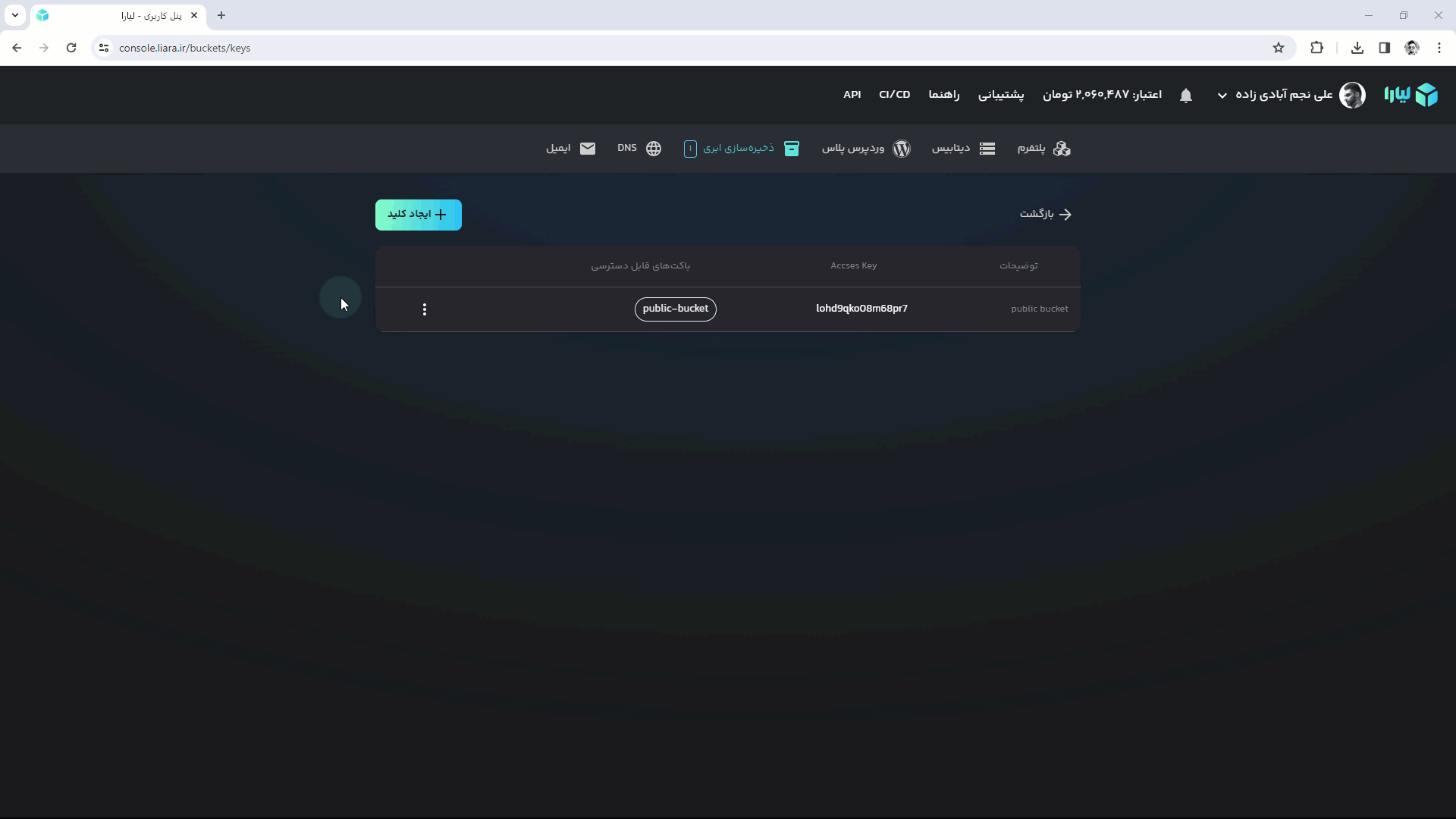Click the credit balance text اعتبار
Image resolution: width=1456 pixels, height=819 pixels.
[1102, 95]
